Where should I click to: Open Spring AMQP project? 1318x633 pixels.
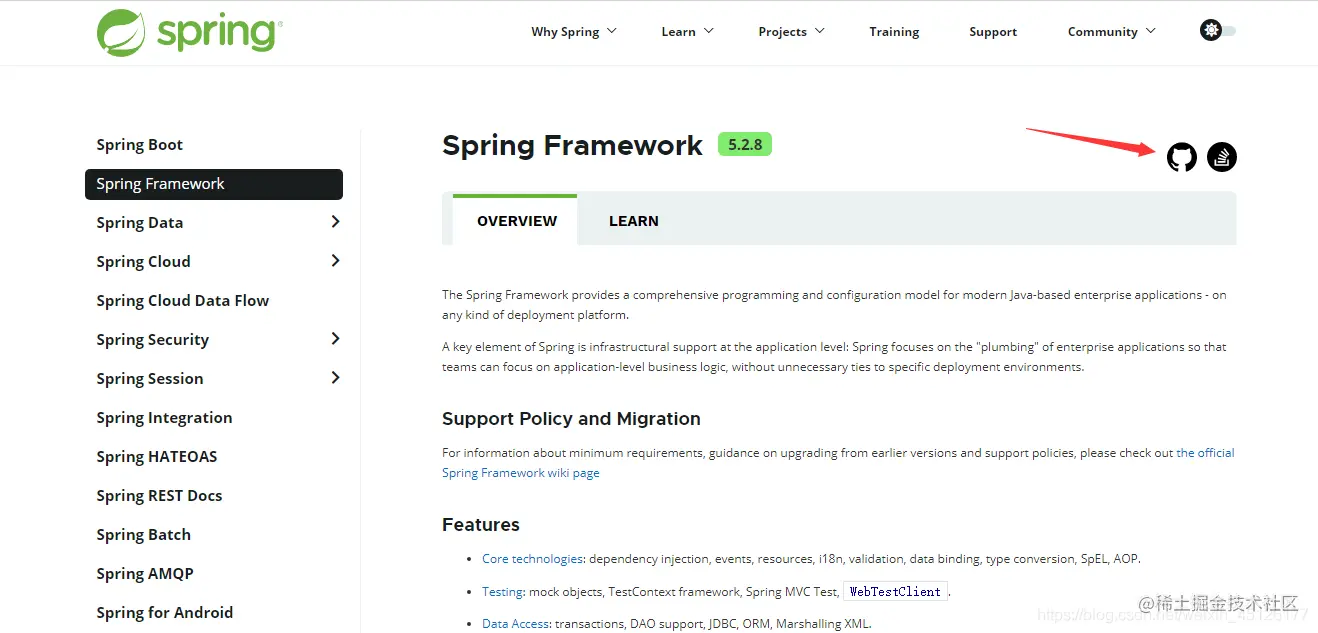(x=145, y=574)
